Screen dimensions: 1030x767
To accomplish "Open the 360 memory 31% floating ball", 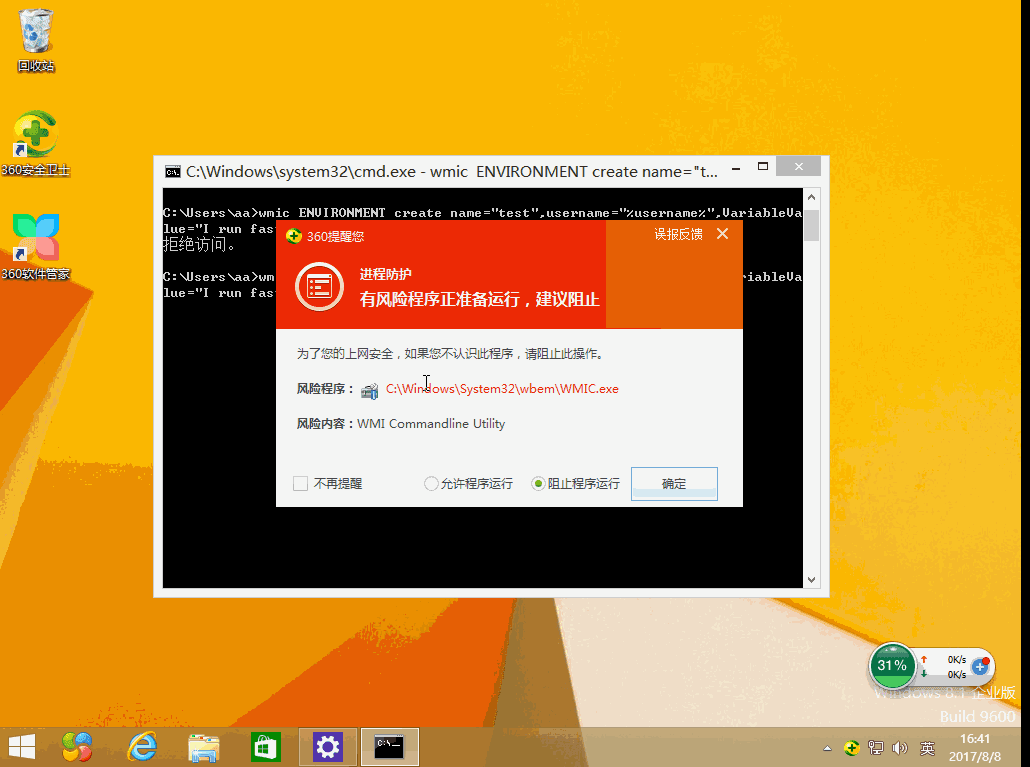I will pyautogui.click(x=892, y=665).
